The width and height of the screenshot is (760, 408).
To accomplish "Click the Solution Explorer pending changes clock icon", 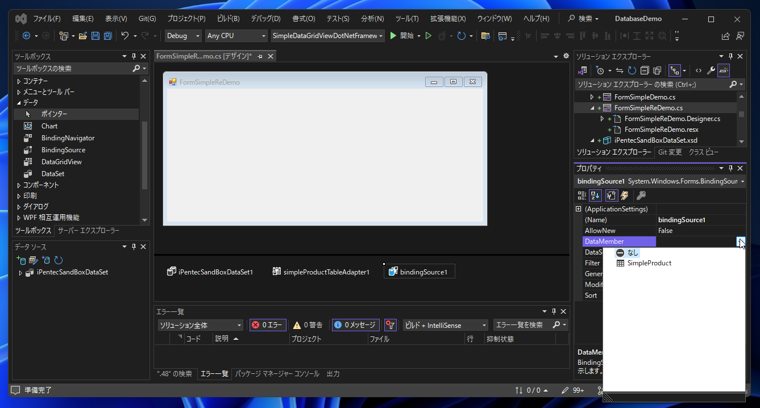I will pos(600,71).
